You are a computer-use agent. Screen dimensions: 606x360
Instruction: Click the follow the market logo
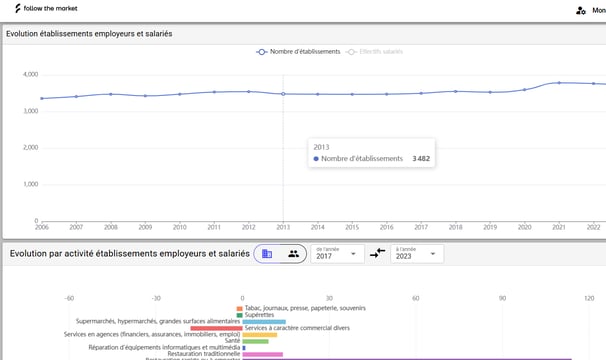[x=46, y=8]
